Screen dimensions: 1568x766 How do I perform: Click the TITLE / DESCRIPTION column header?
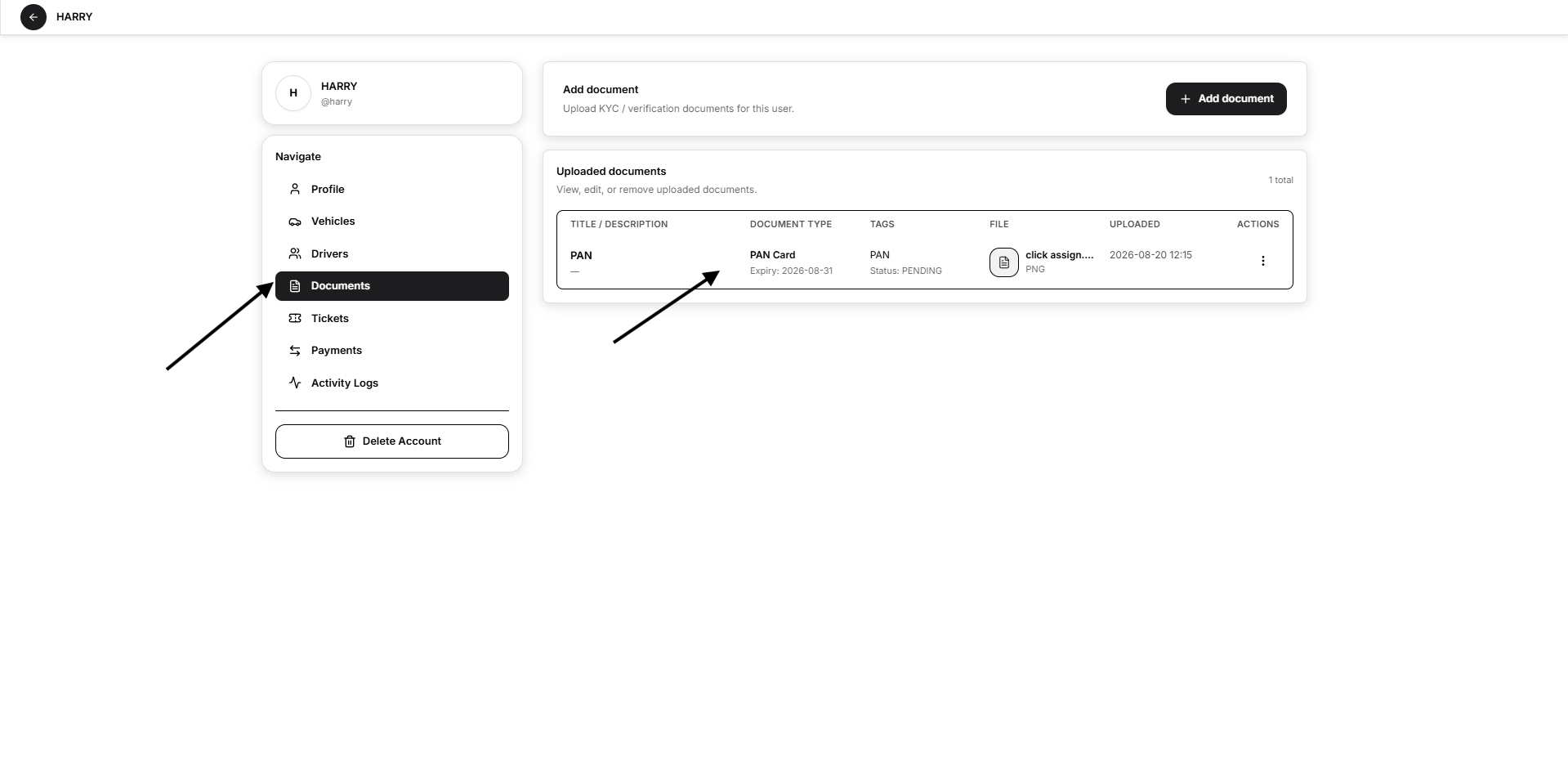click(x=619, y=224)
